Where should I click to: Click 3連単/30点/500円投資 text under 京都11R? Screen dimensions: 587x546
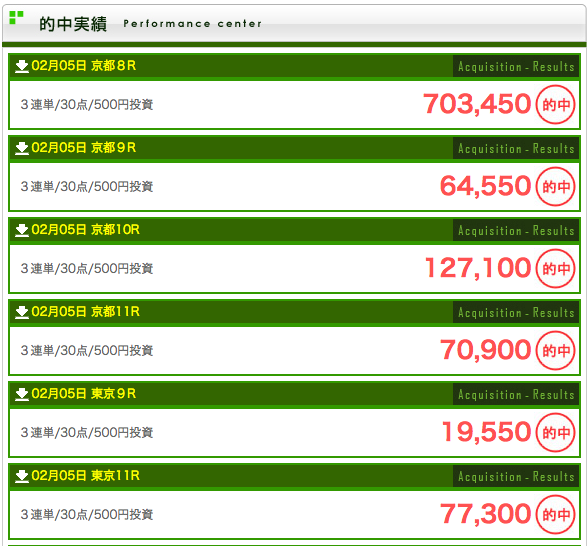coord(87,351)
